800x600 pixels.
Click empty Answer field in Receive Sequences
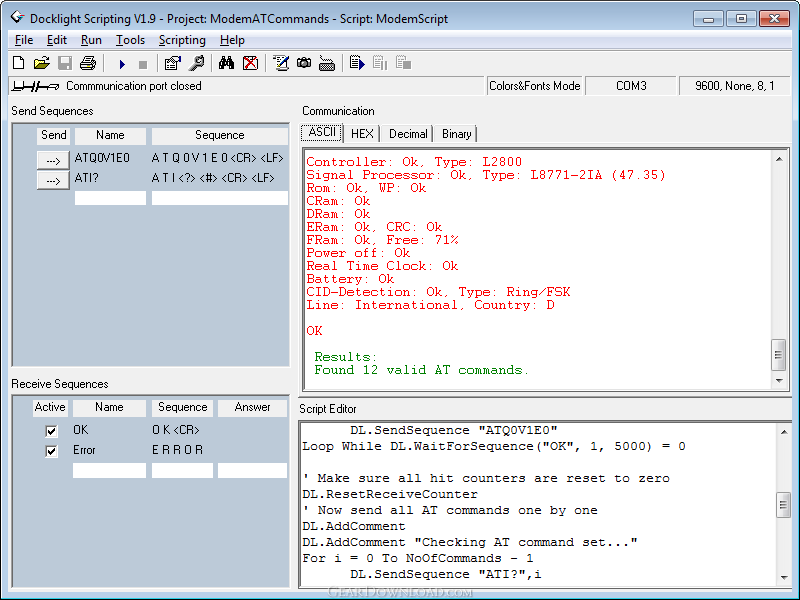pos(253,470)
